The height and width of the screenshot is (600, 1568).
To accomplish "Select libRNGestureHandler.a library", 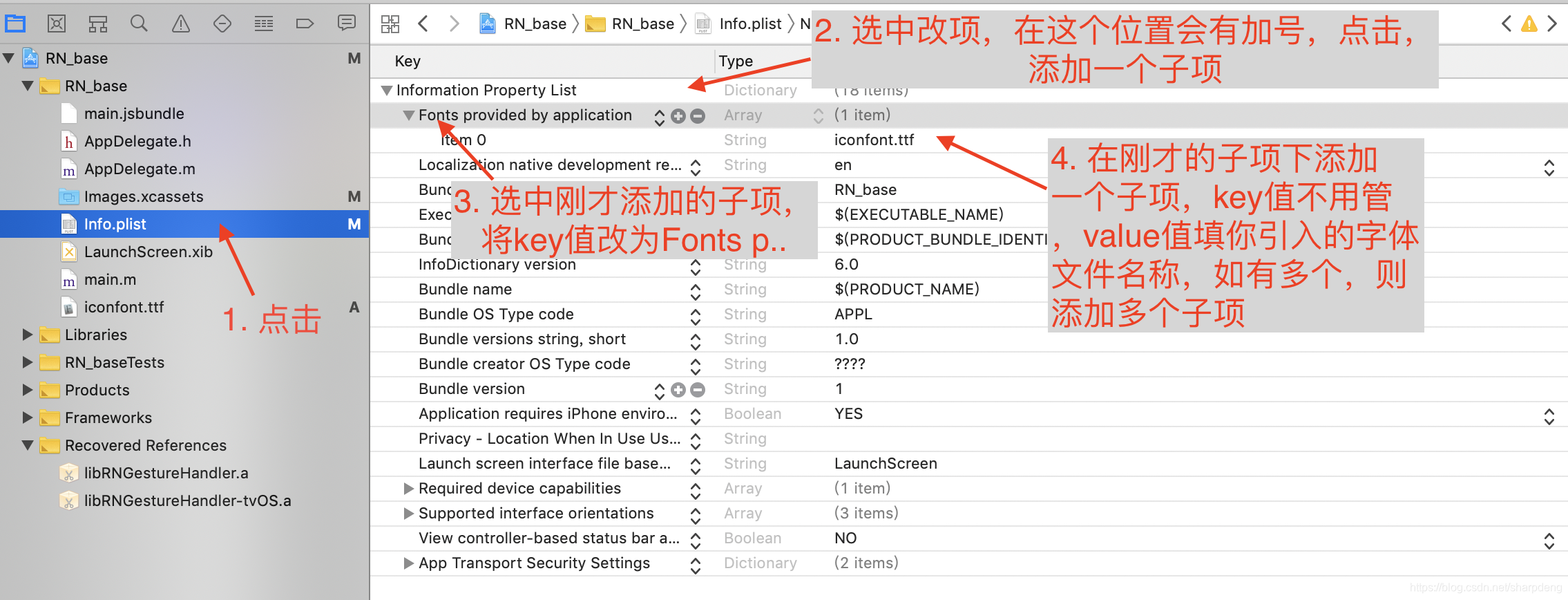I will click(x=166, y=474).
